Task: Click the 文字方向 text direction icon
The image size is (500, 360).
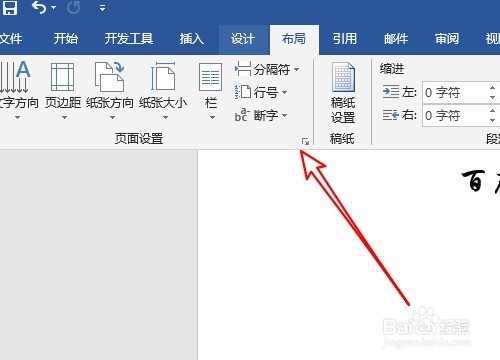Action: point(15,77)
